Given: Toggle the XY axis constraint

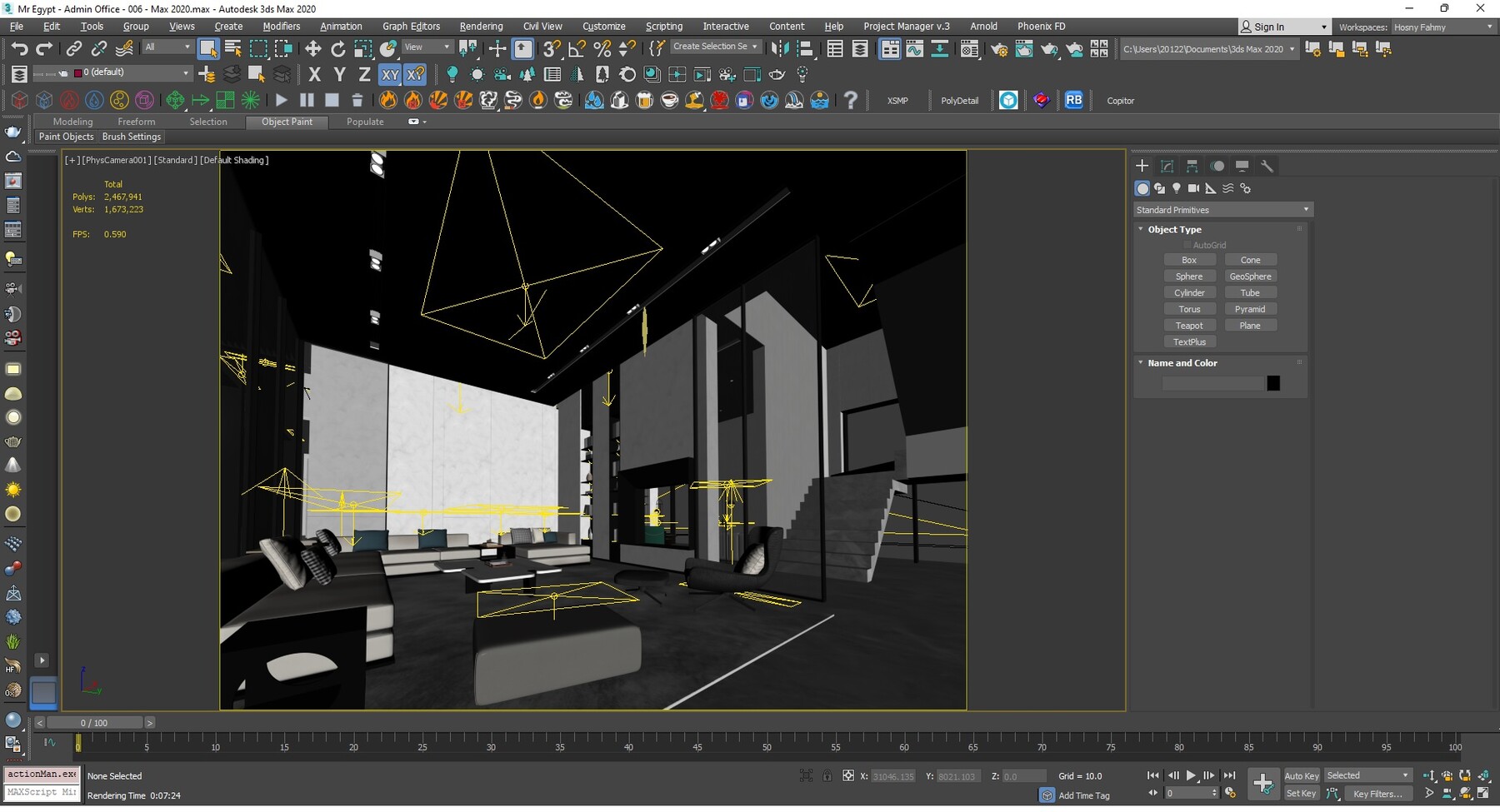Looking at the screenshot, I should coord(390,75).
